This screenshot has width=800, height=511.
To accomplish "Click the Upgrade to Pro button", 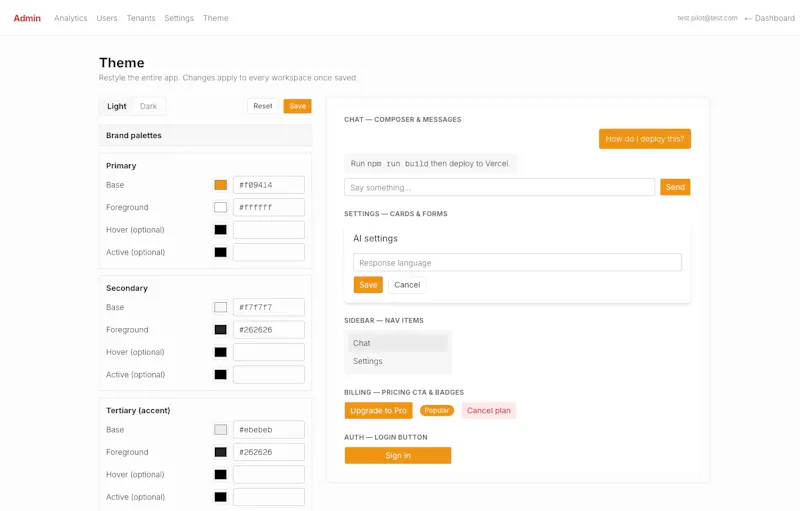I will 378,411.
